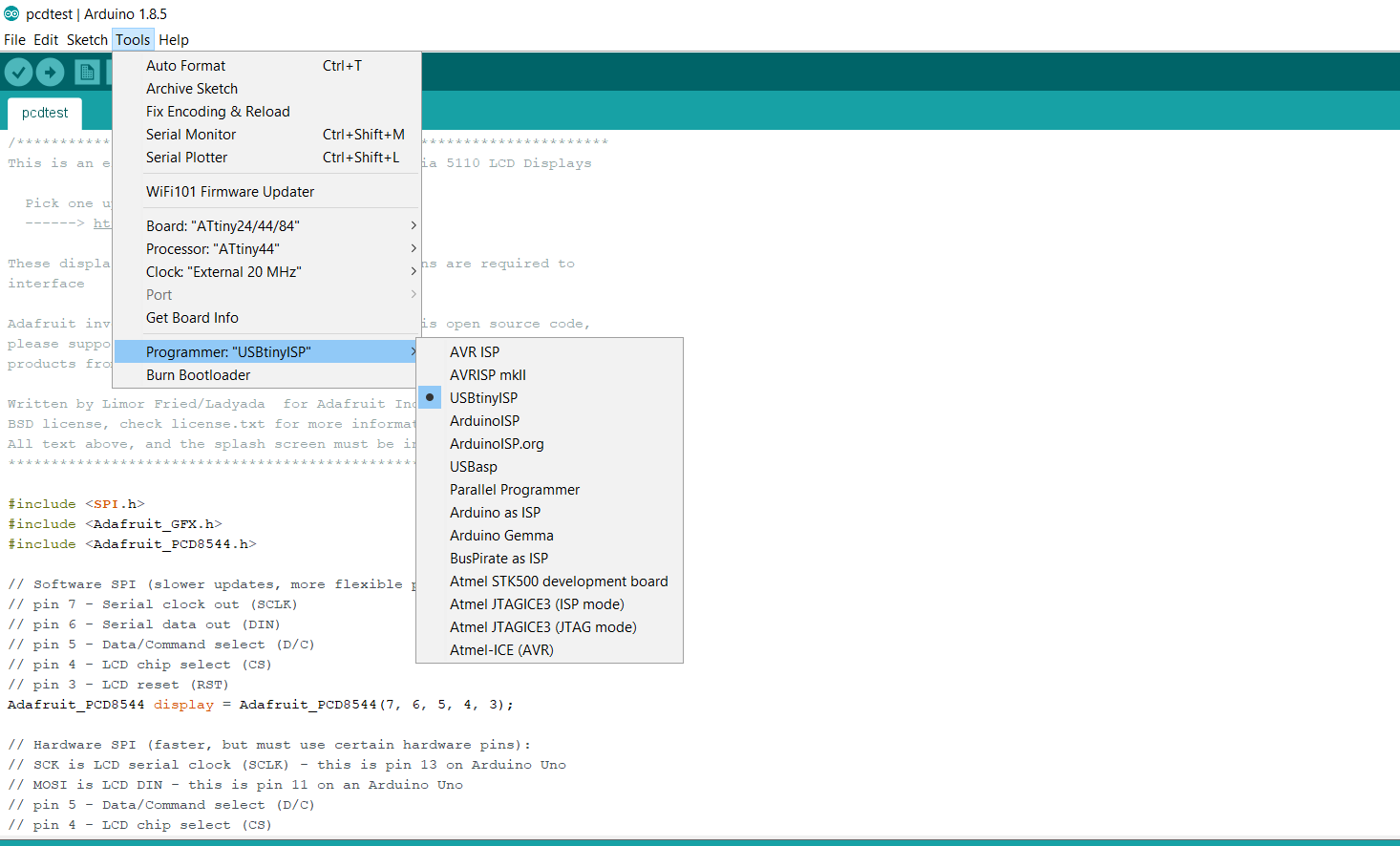
Task: Open the Serial Plotter
Action: 266,158
